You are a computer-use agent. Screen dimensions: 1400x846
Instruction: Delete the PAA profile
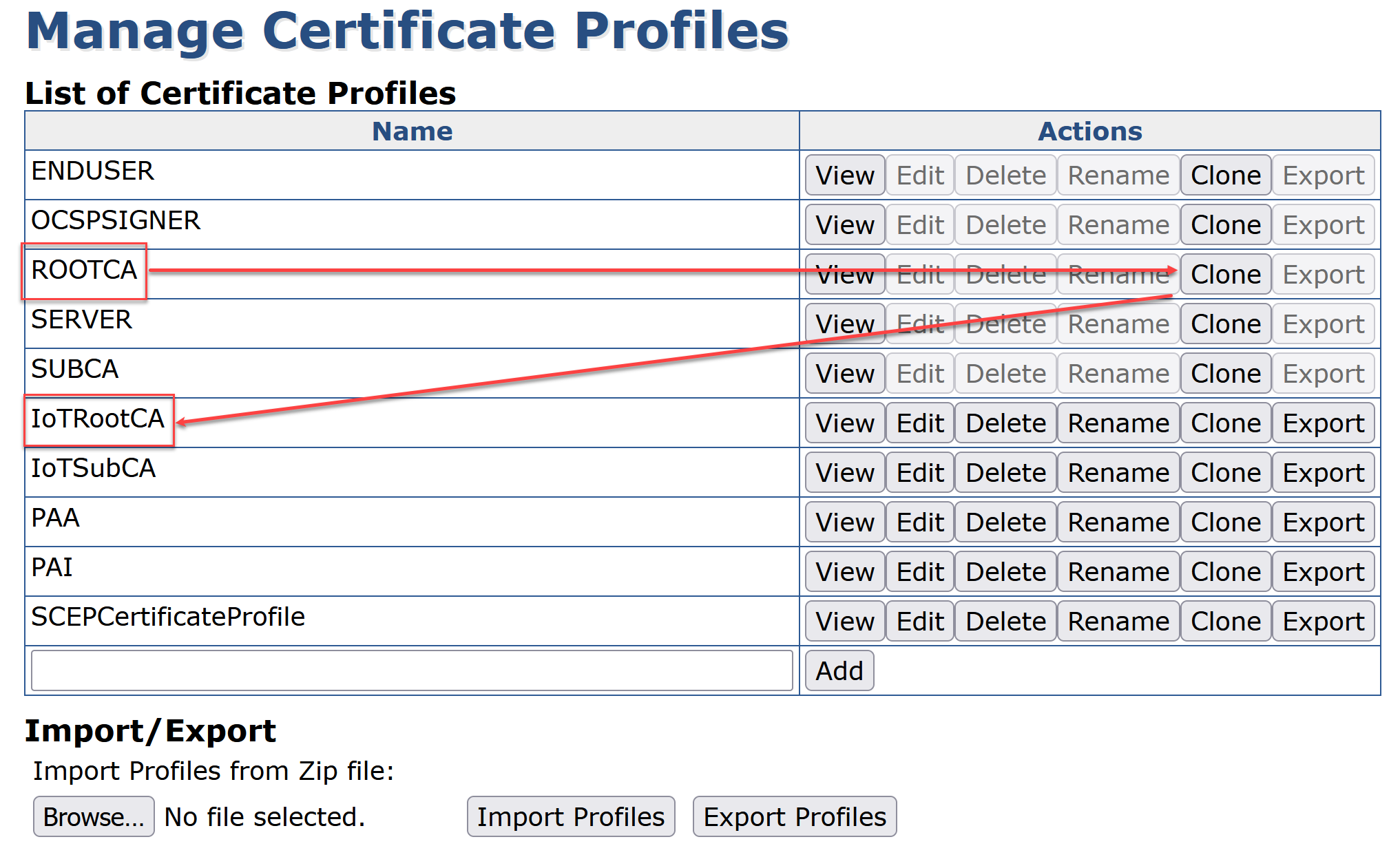tap(1005, 522)
